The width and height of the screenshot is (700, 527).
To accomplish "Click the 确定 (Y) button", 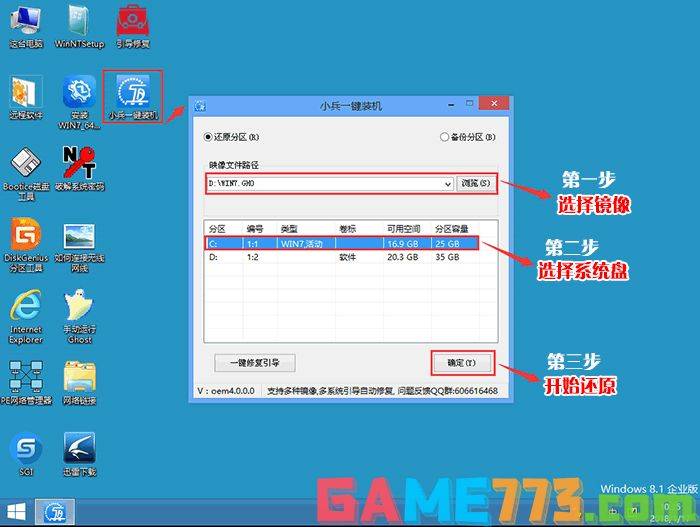I will coord(462,363).
